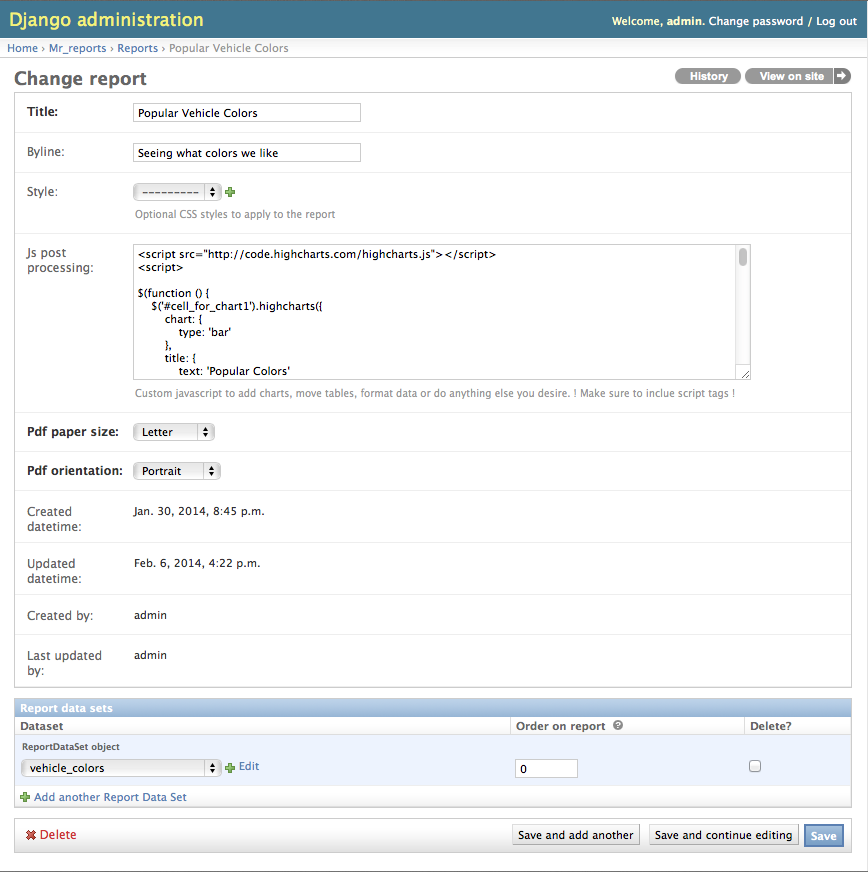Click green plus beside vehicle_colors dropdown
868x872 pixels.
click(230, 768)
